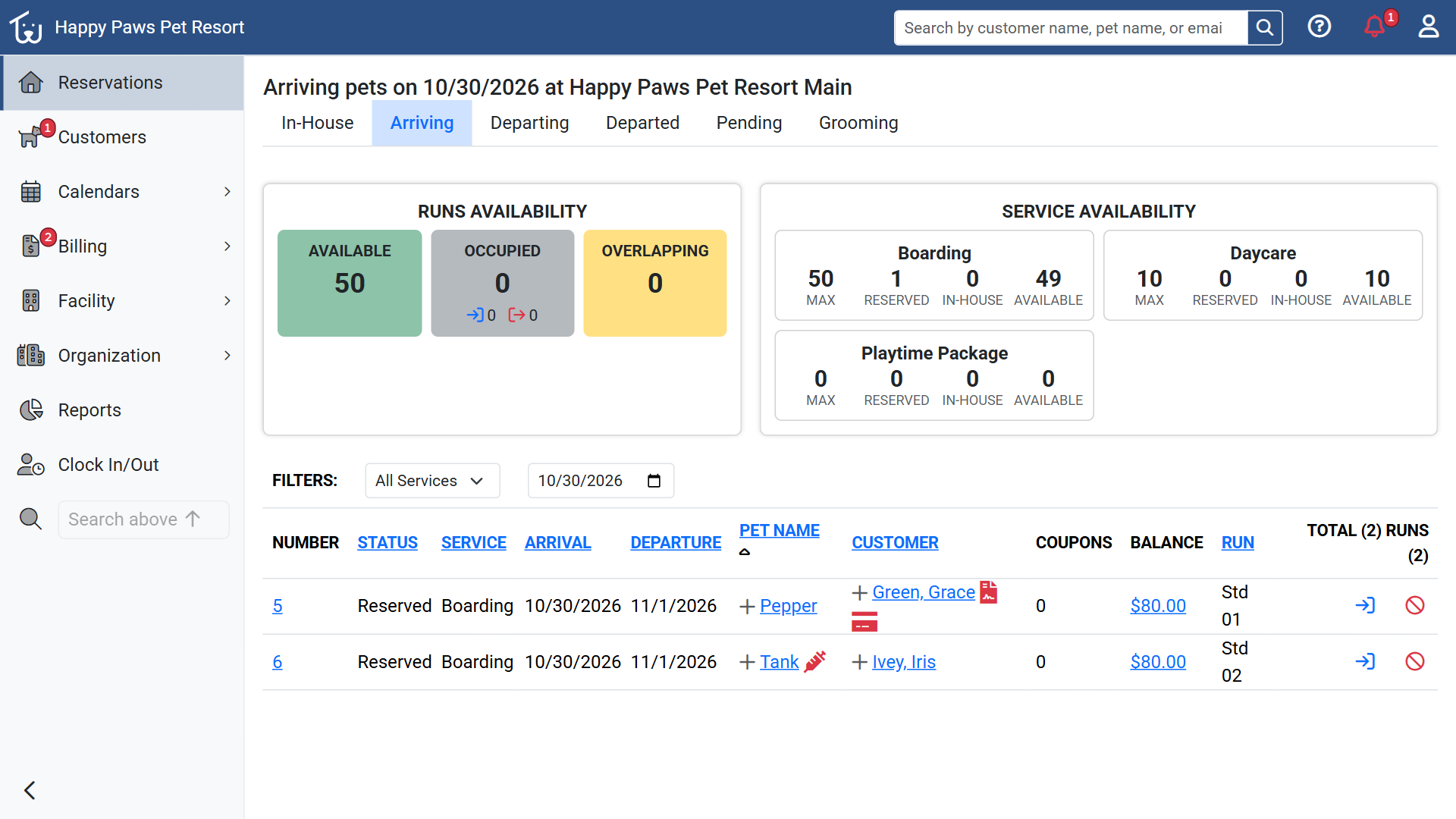The width and height of the screenshot is (1456, 819).
Task: Open the Reports sidebar item
Action: coord(122,410)
